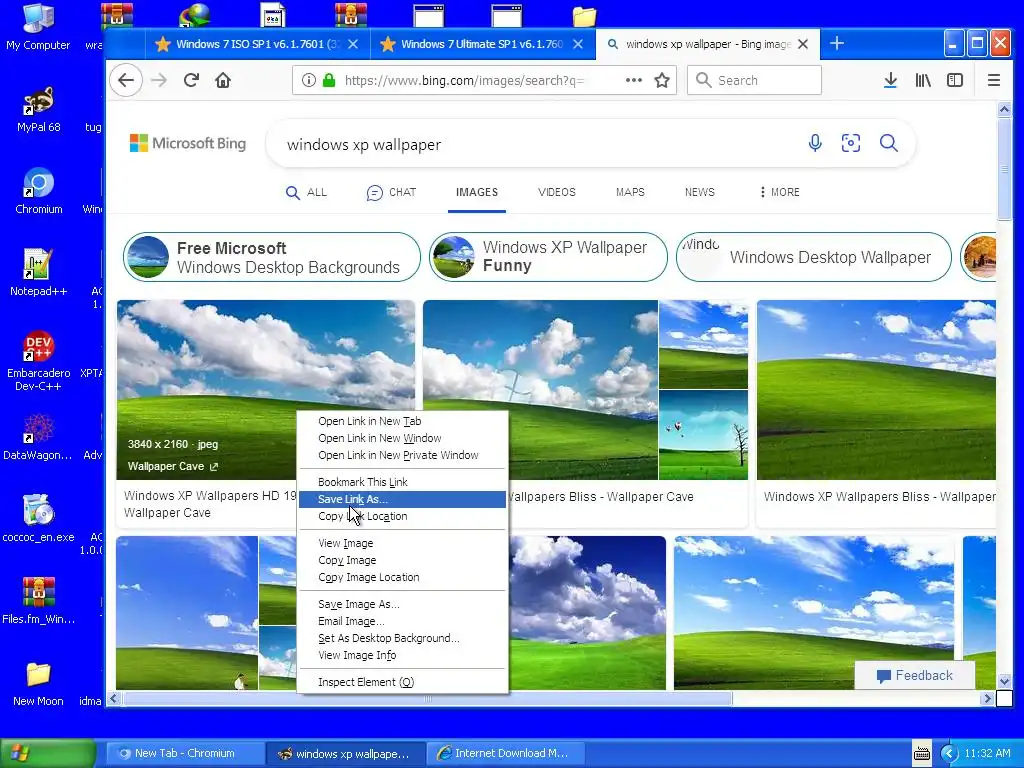
Task: Choose Open Link in New Window
Action: pos(402,438)
